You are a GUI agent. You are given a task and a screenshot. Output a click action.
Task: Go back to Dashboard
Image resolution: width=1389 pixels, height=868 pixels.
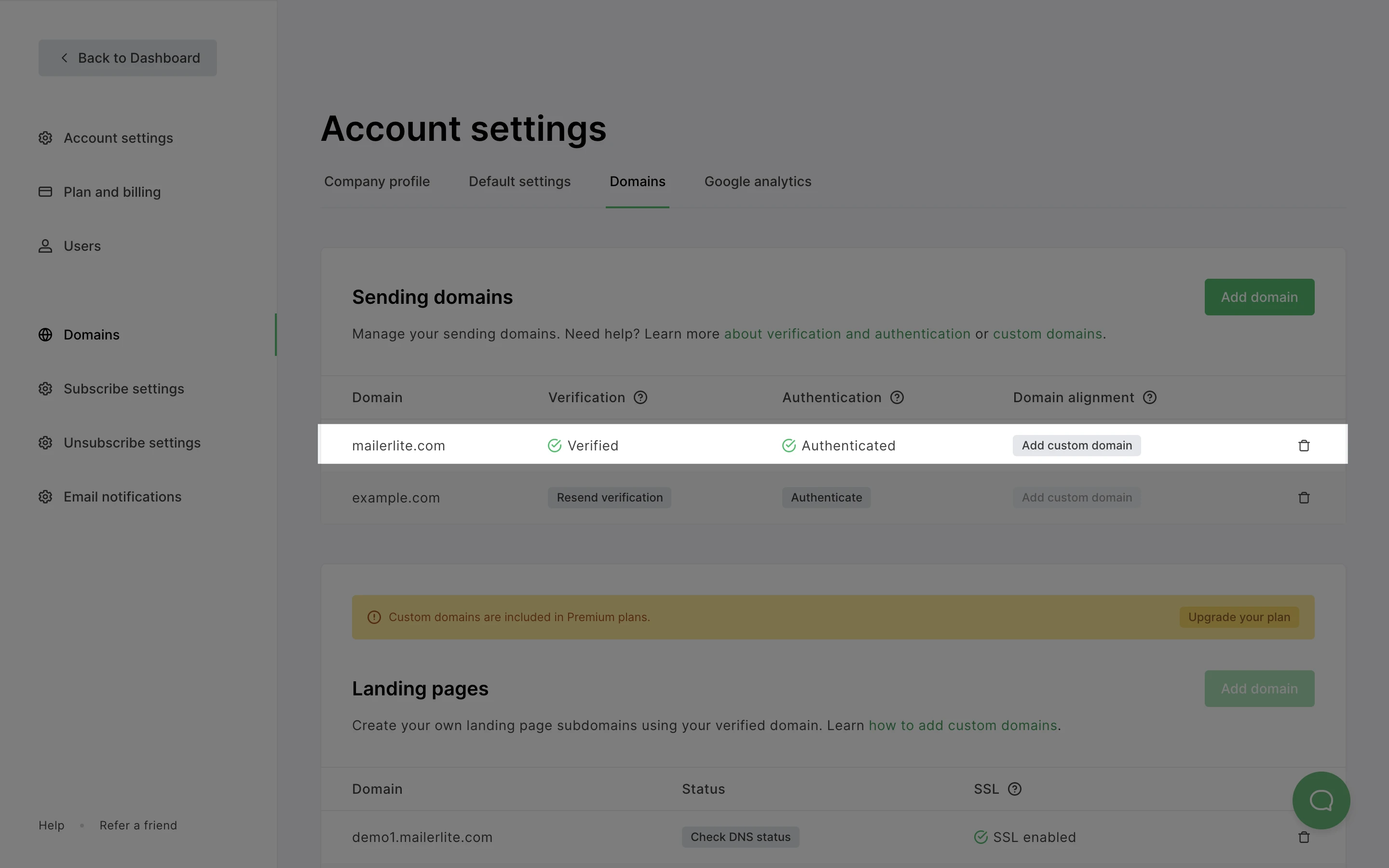[127, 58]
